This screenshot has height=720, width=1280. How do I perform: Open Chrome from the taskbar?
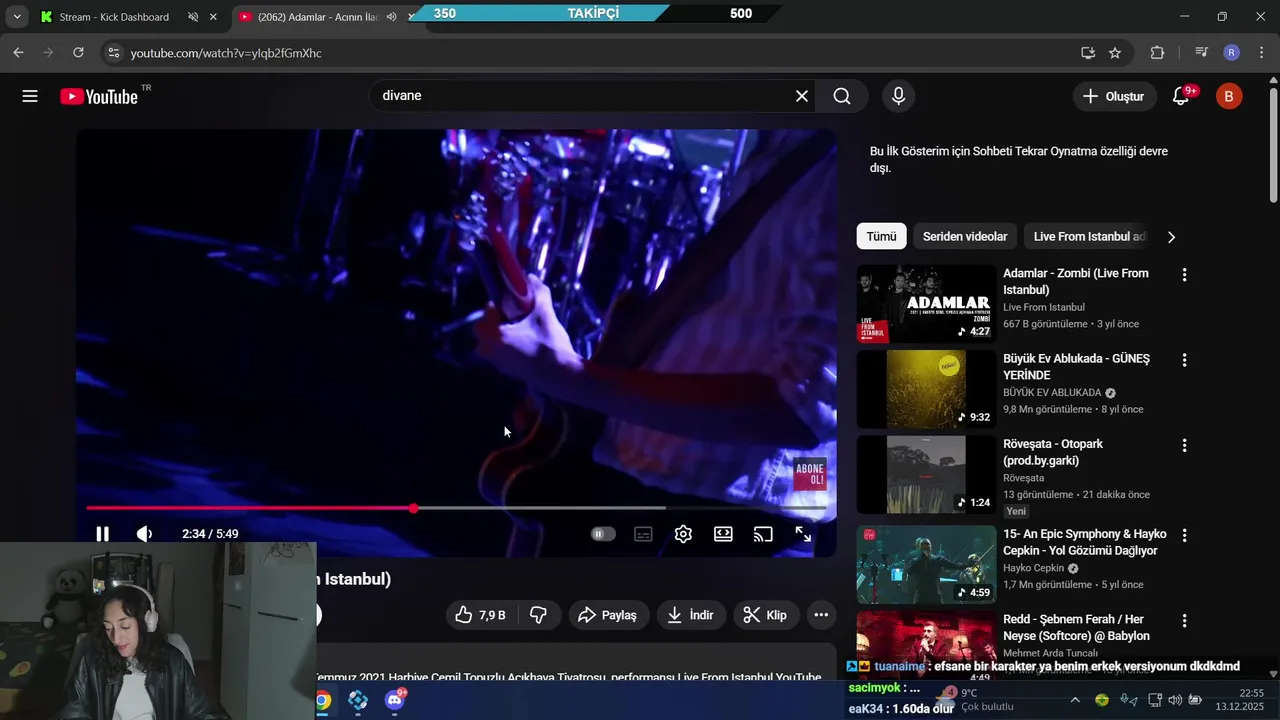[x=323, y=700]
